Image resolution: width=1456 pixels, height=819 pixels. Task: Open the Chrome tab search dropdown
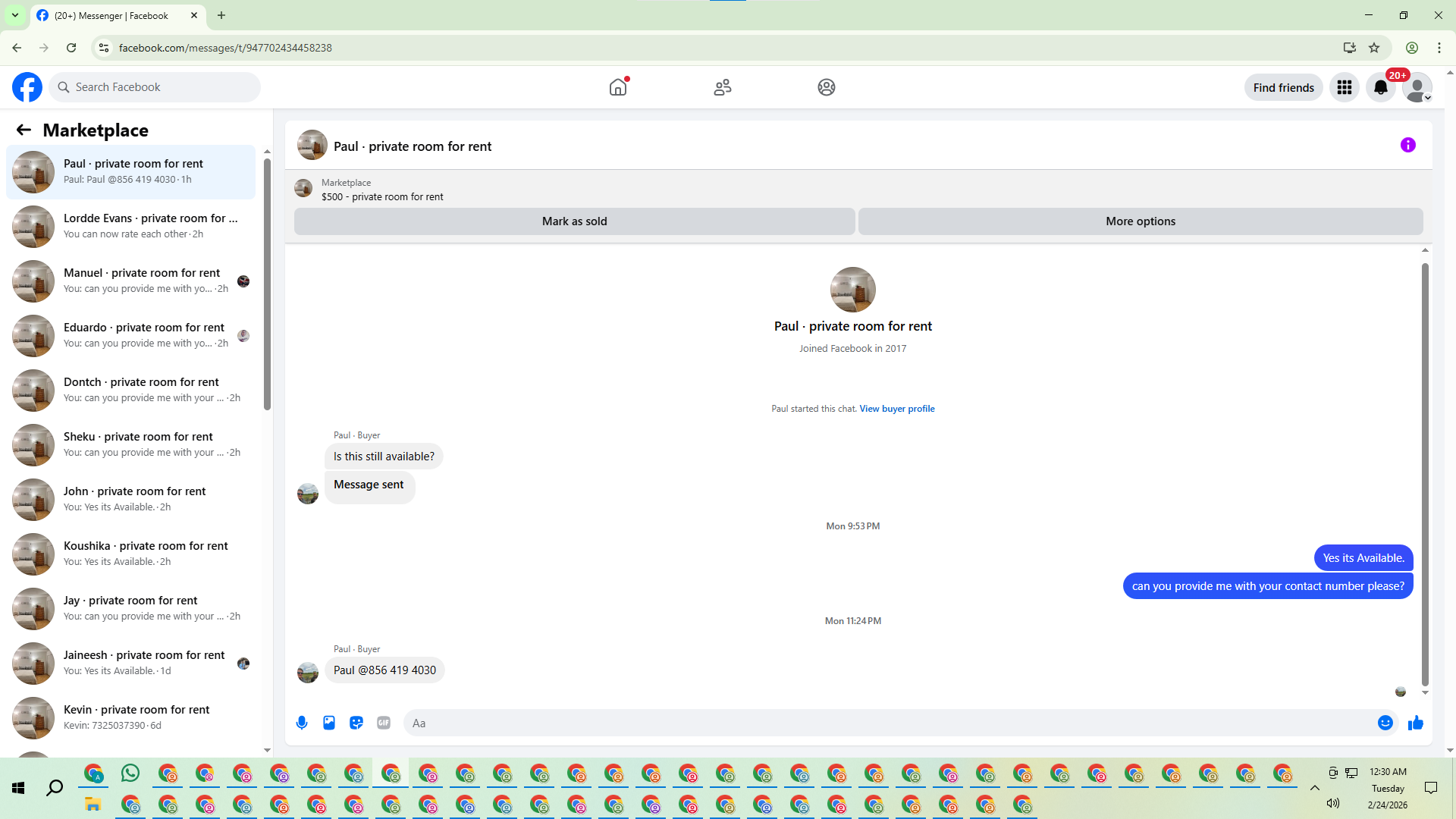[x=14, y=15]
